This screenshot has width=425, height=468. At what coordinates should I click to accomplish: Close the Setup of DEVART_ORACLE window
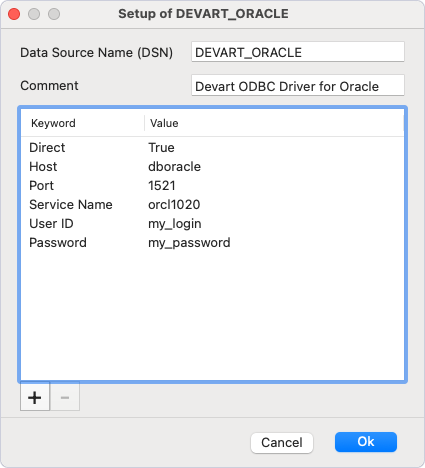tap(14, 14)
